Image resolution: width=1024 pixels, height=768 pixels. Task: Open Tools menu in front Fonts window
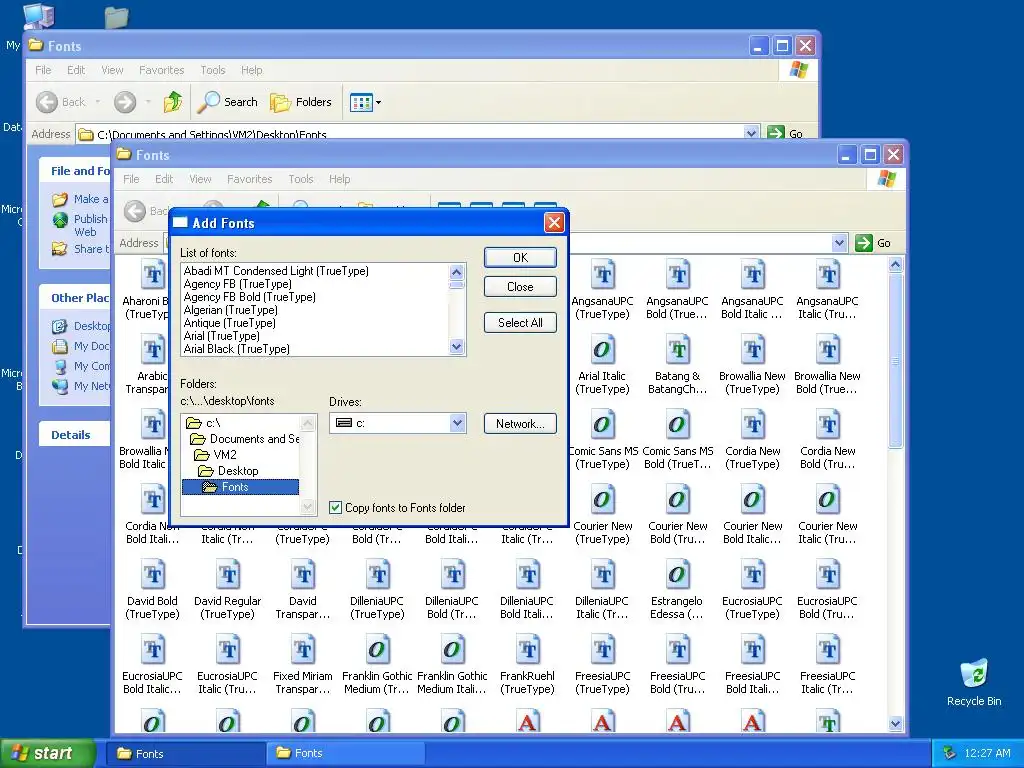tap(301, 179)
